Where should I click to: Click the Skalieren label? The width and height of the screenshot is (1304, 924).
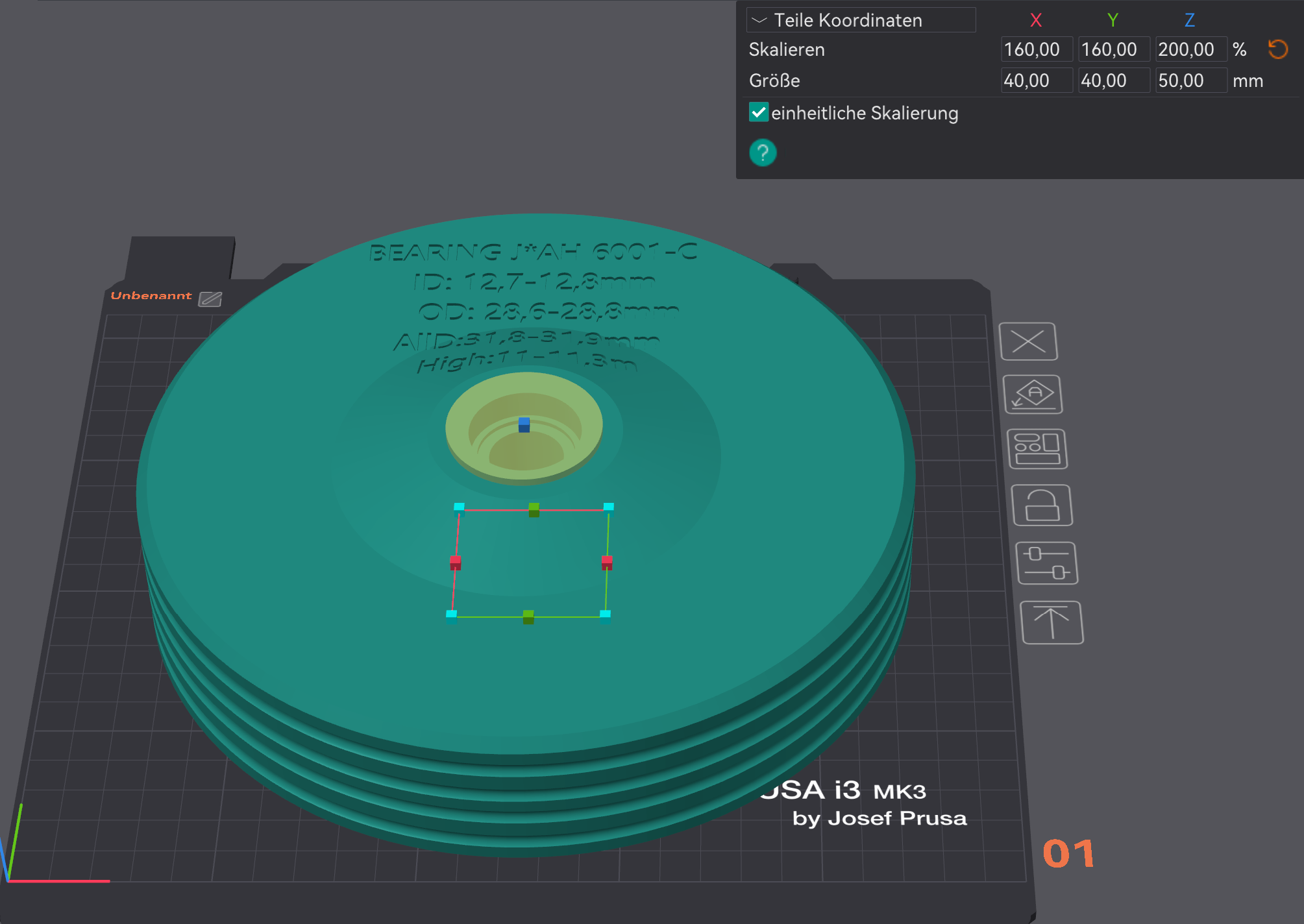[x=787, y=49]
